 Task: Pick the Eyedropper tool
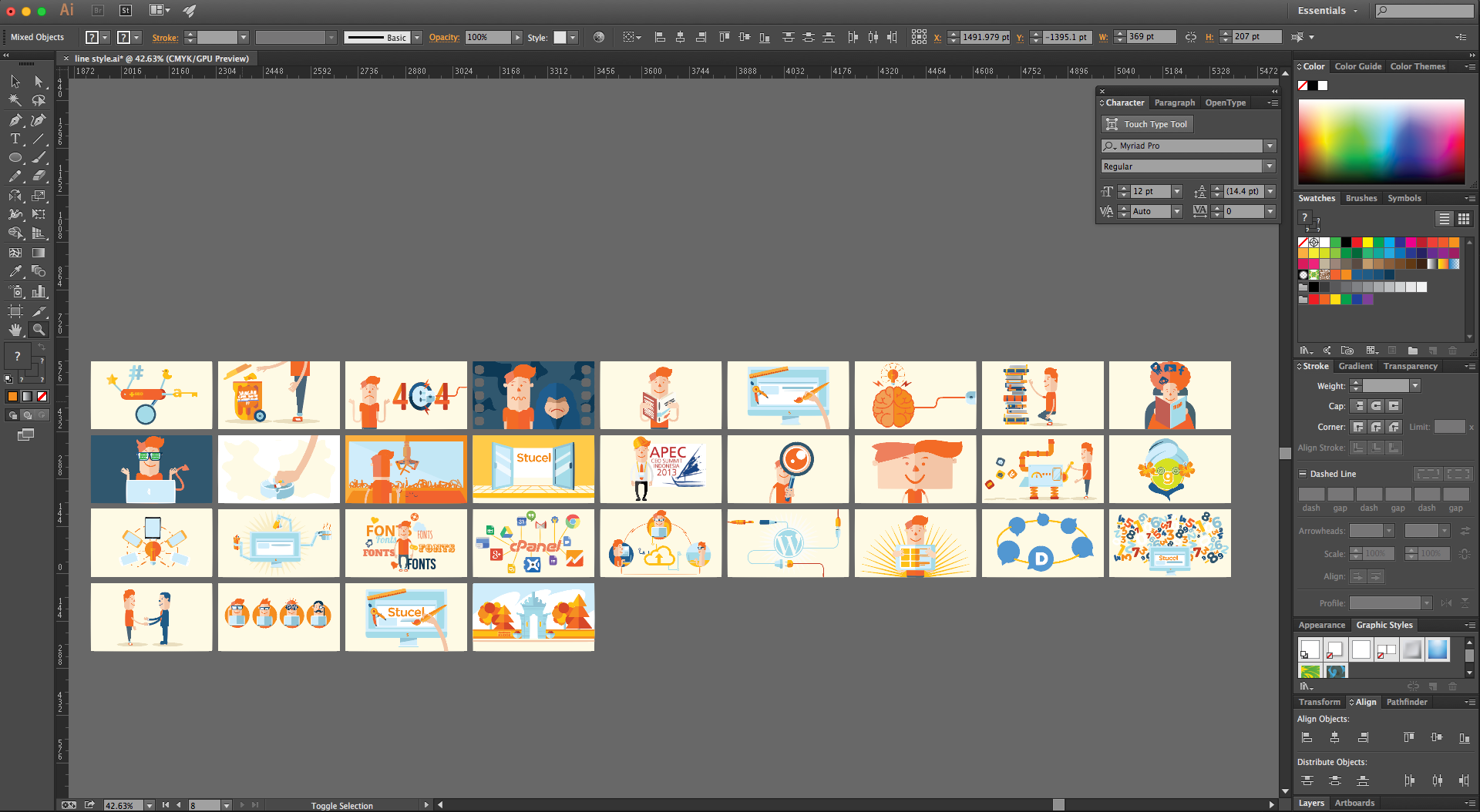coord(15,271)
